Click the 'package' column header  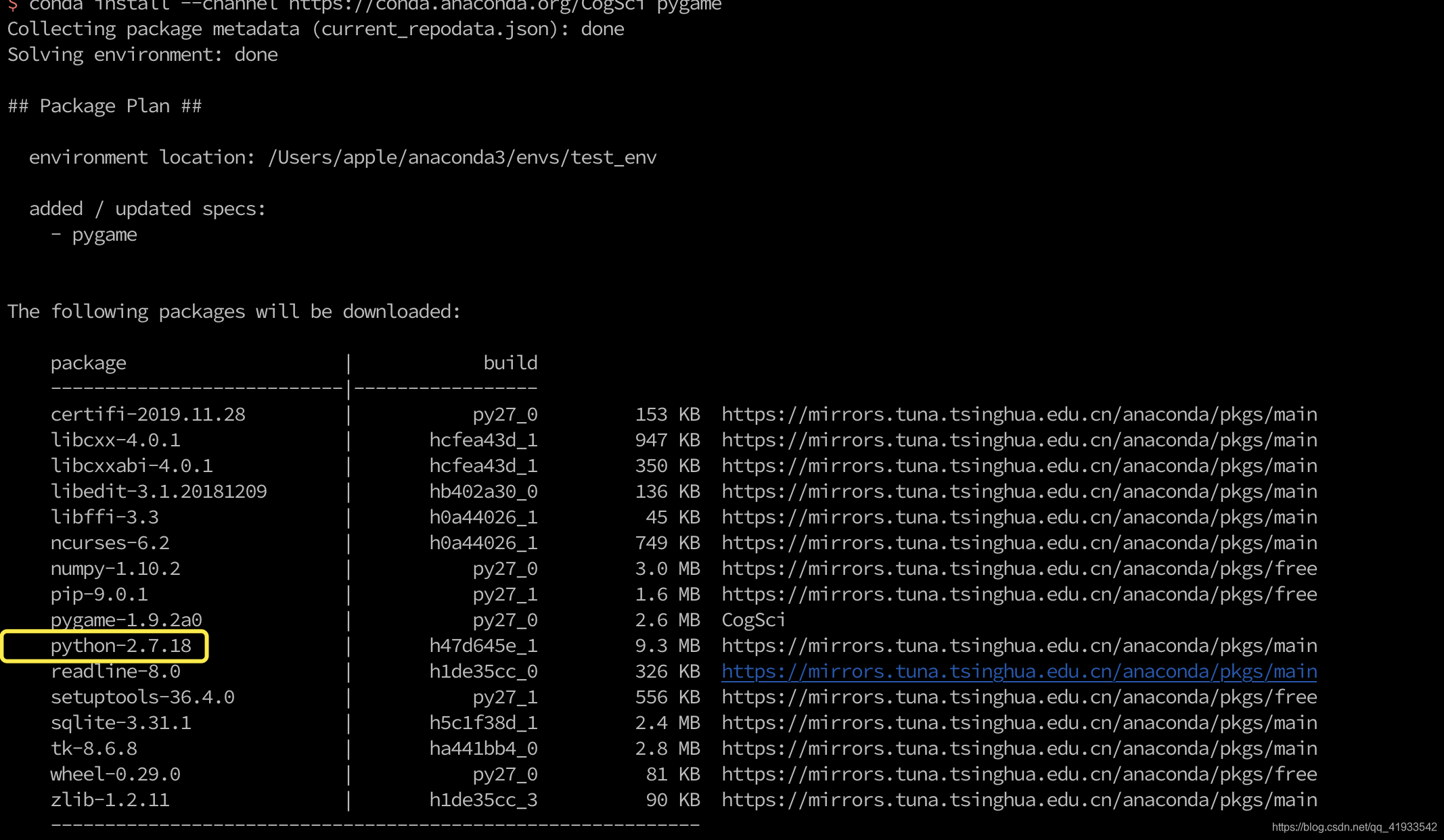[x=89, y=364]
